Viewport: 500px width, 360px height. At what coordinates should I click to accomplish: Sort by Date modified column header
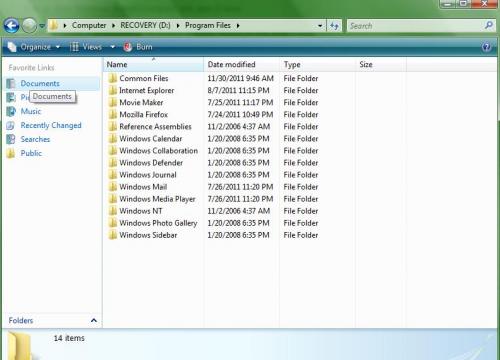(241, 65)
